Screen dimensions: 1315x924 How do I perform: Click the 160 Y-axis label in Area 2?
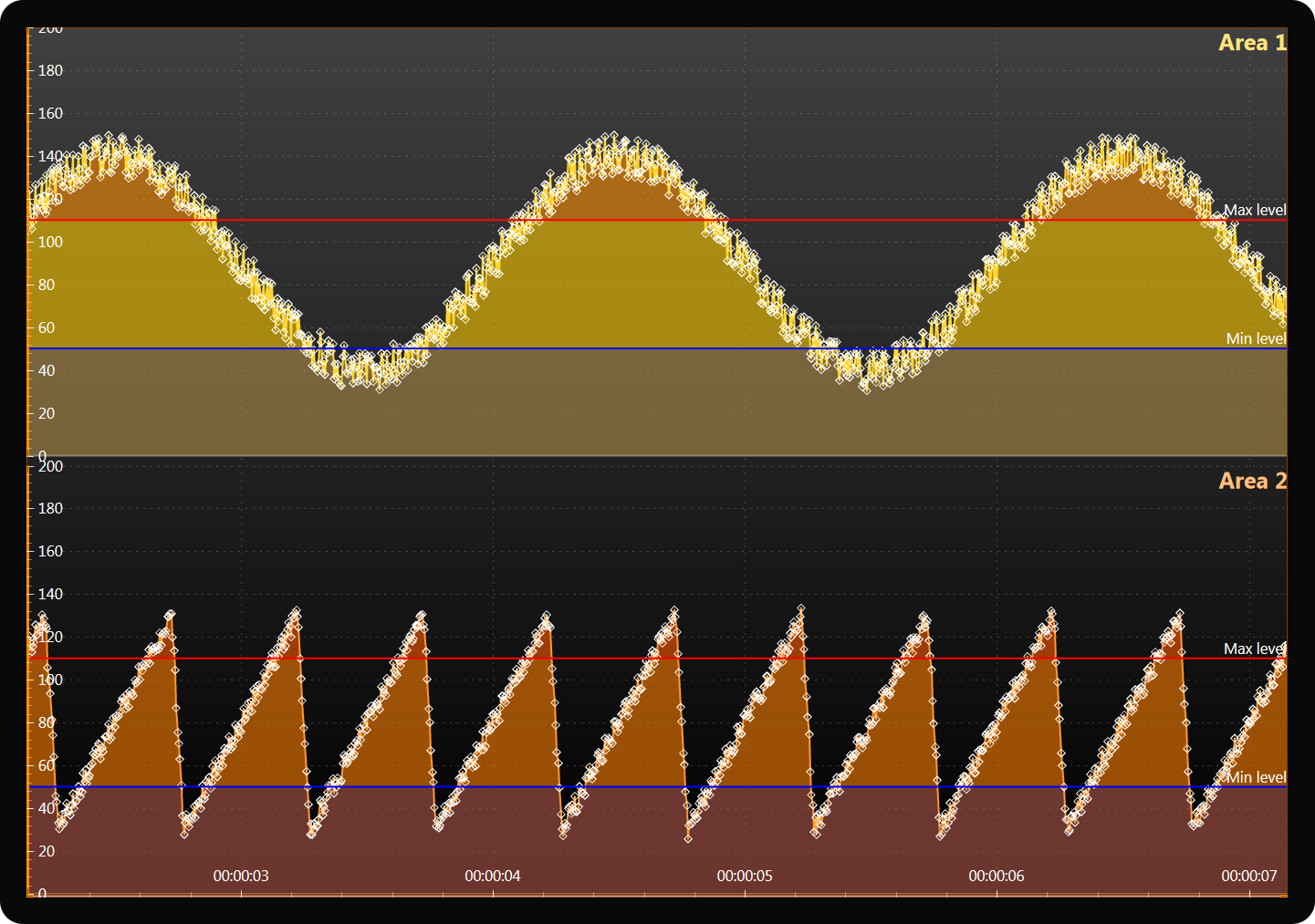(x=50, y=551)
